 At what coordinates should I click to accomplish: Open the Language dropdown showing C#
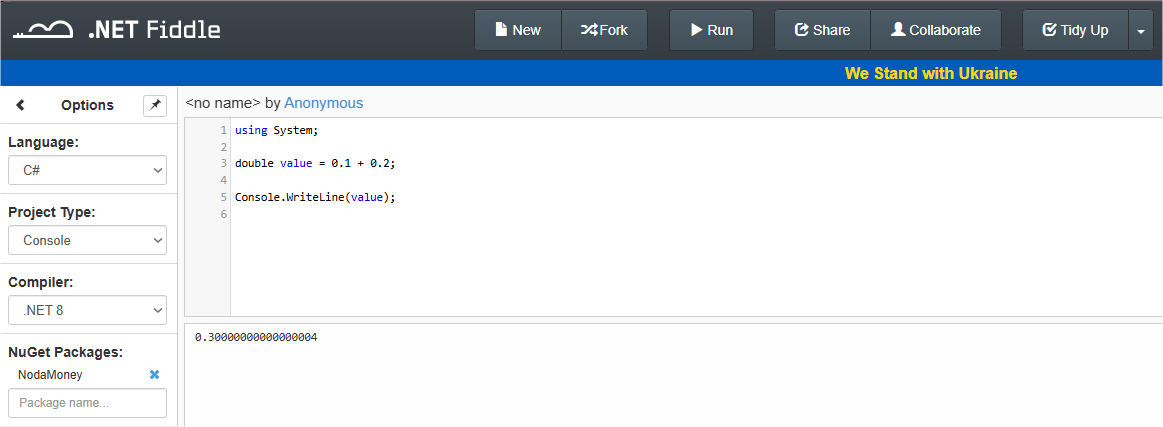click(x=88, y=170)
